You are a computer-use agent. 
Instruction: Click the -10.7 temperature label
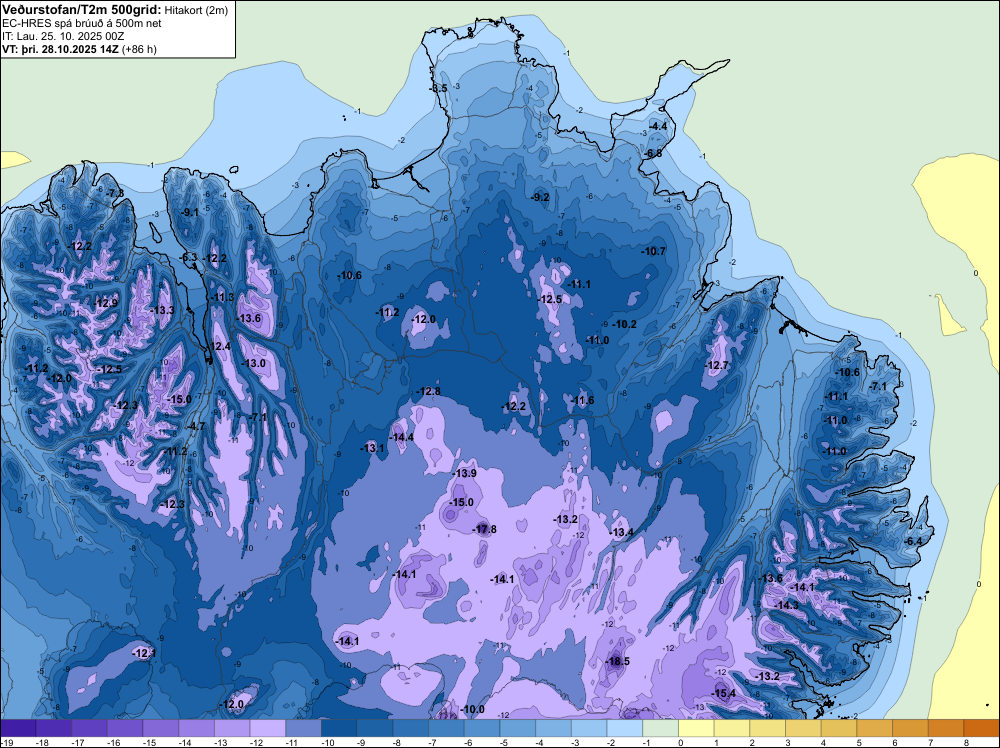[x=653, y=251]
